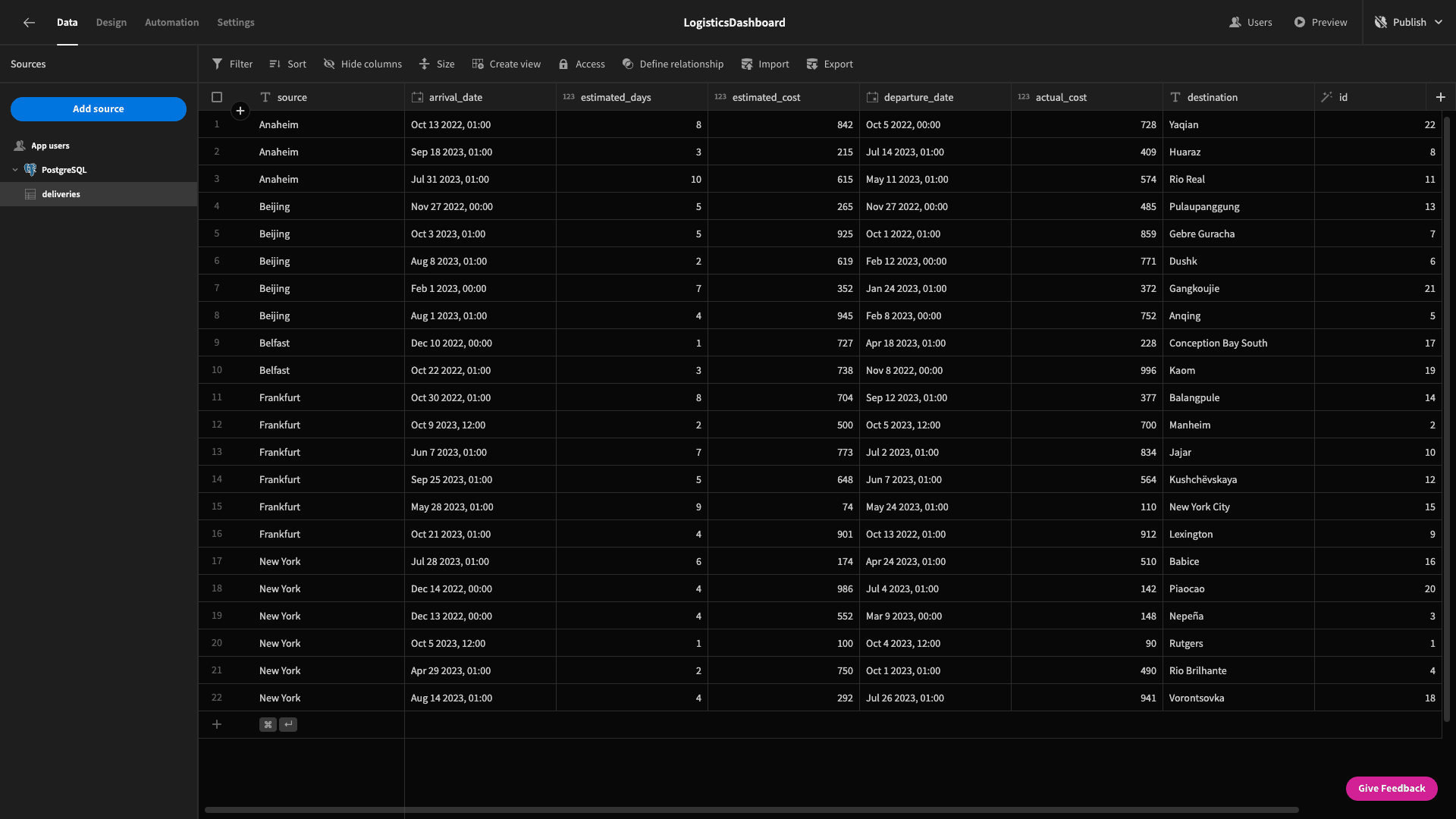The image size is (1456, 819).
Task: Open table Access settings
Action: [x=582, y=64]
